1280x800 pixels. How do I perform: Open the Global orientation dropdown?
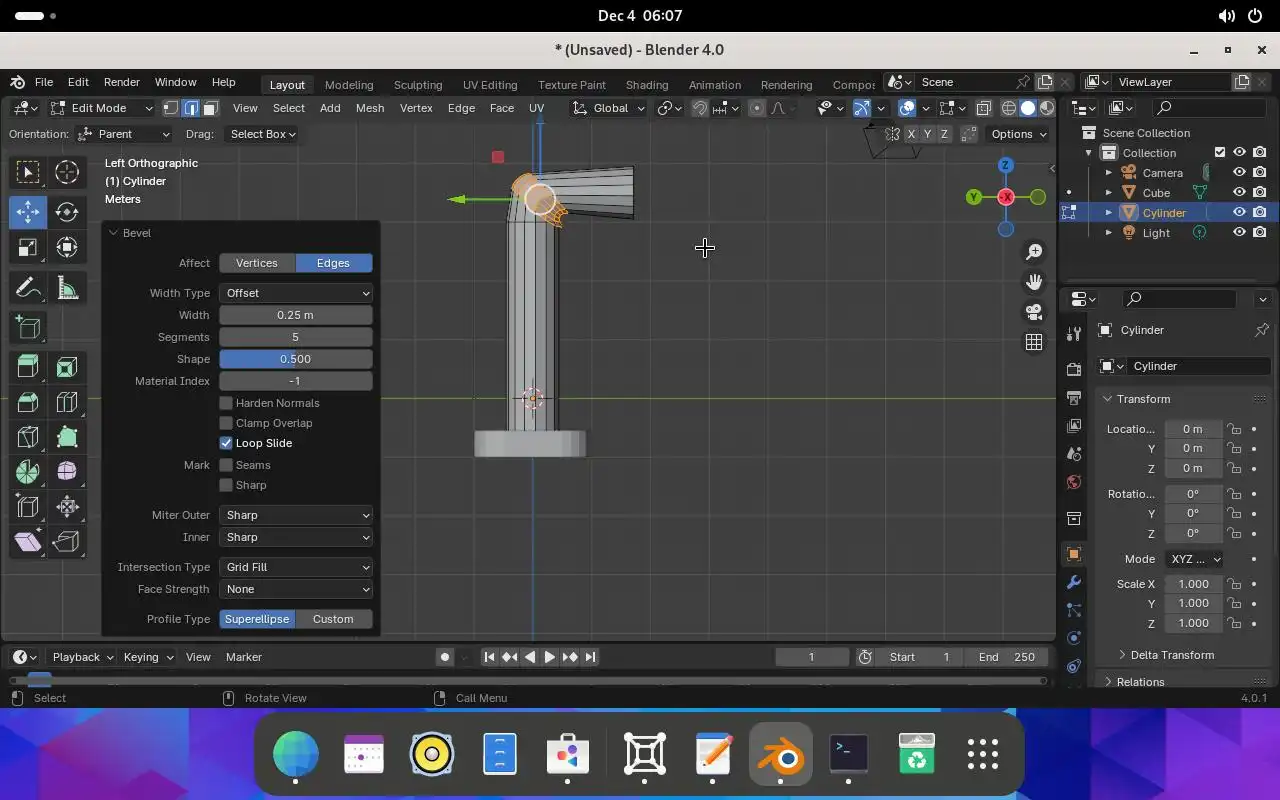[609, 108]
